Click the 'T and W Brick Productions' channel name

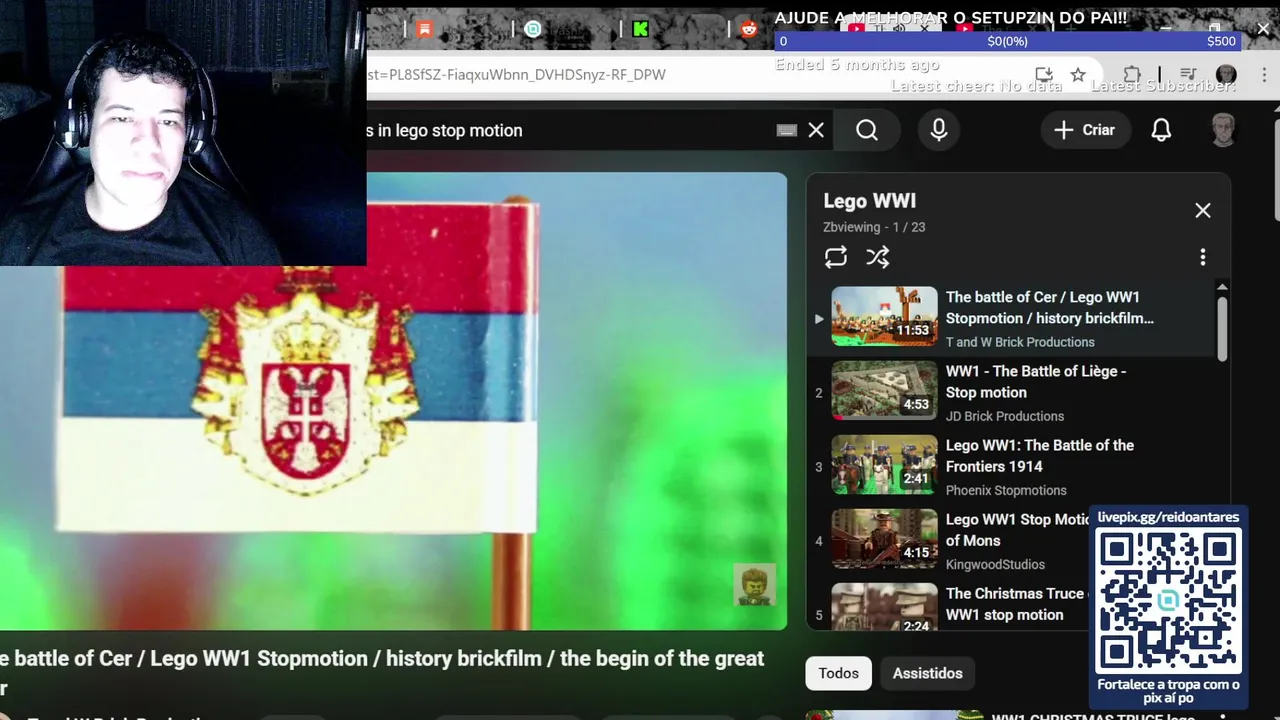pos(1020,342)
